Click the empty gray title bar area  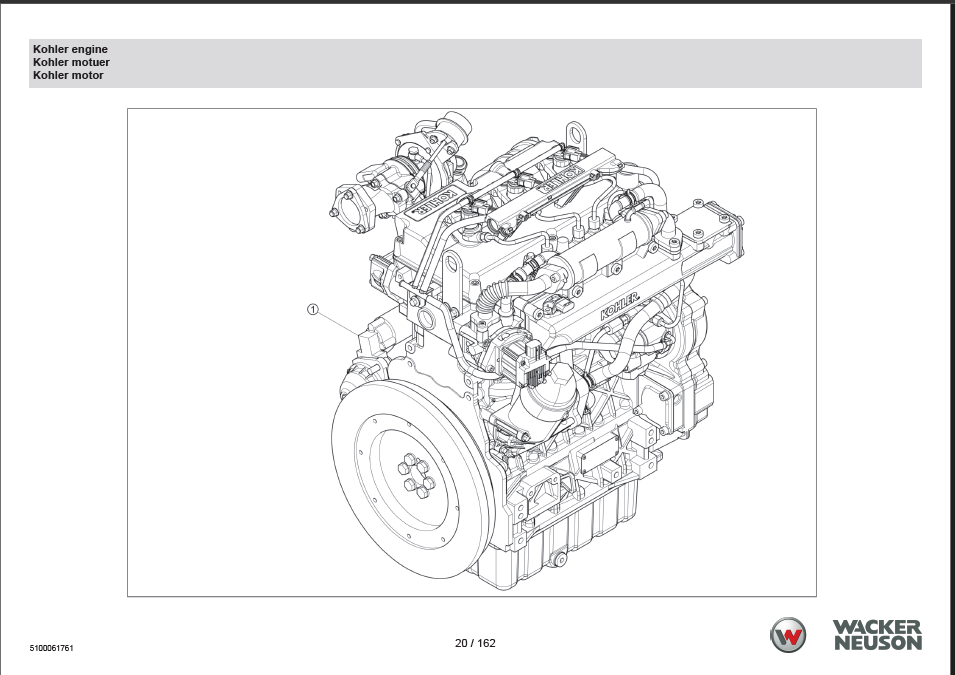[500, 63]
